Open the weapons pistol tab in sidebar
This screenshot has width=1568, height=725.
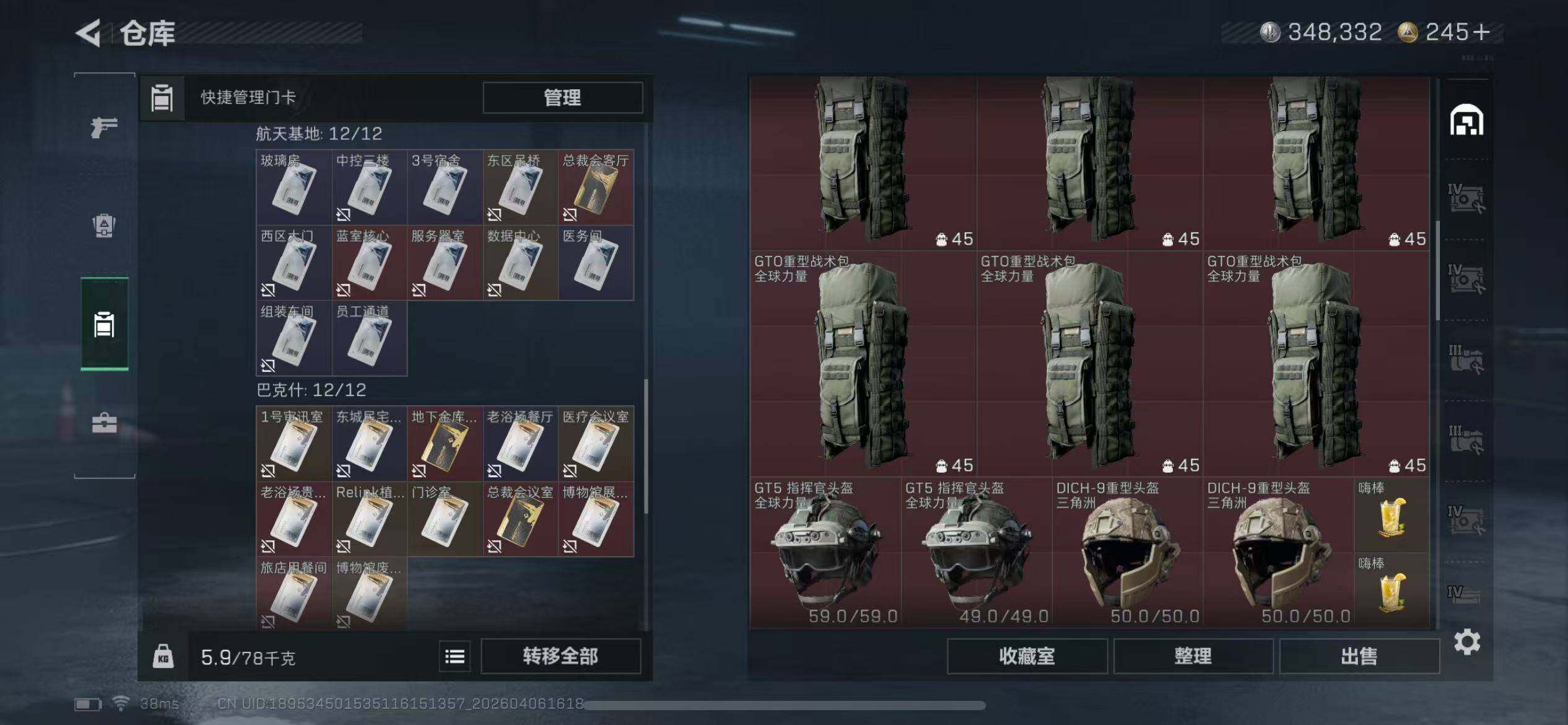(x=104, y=128)
